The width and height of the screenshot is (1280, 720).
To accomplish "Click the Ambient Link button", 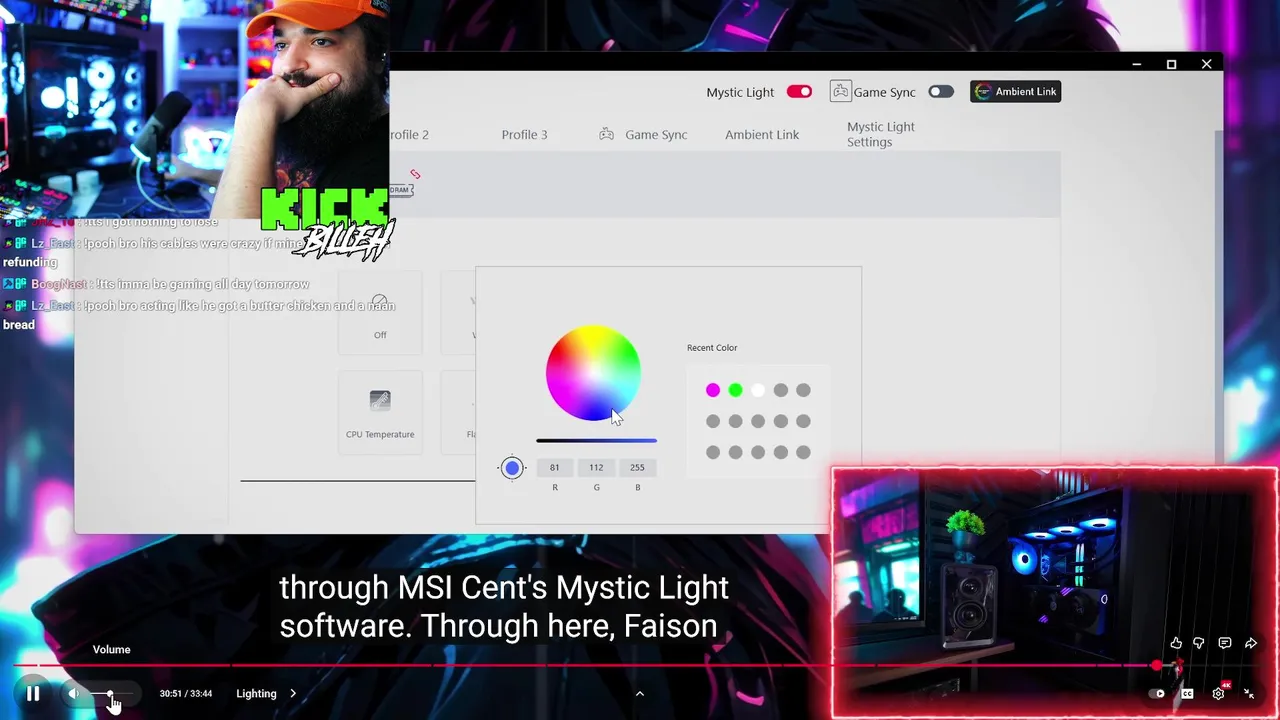I will (x=1015, y=92).
